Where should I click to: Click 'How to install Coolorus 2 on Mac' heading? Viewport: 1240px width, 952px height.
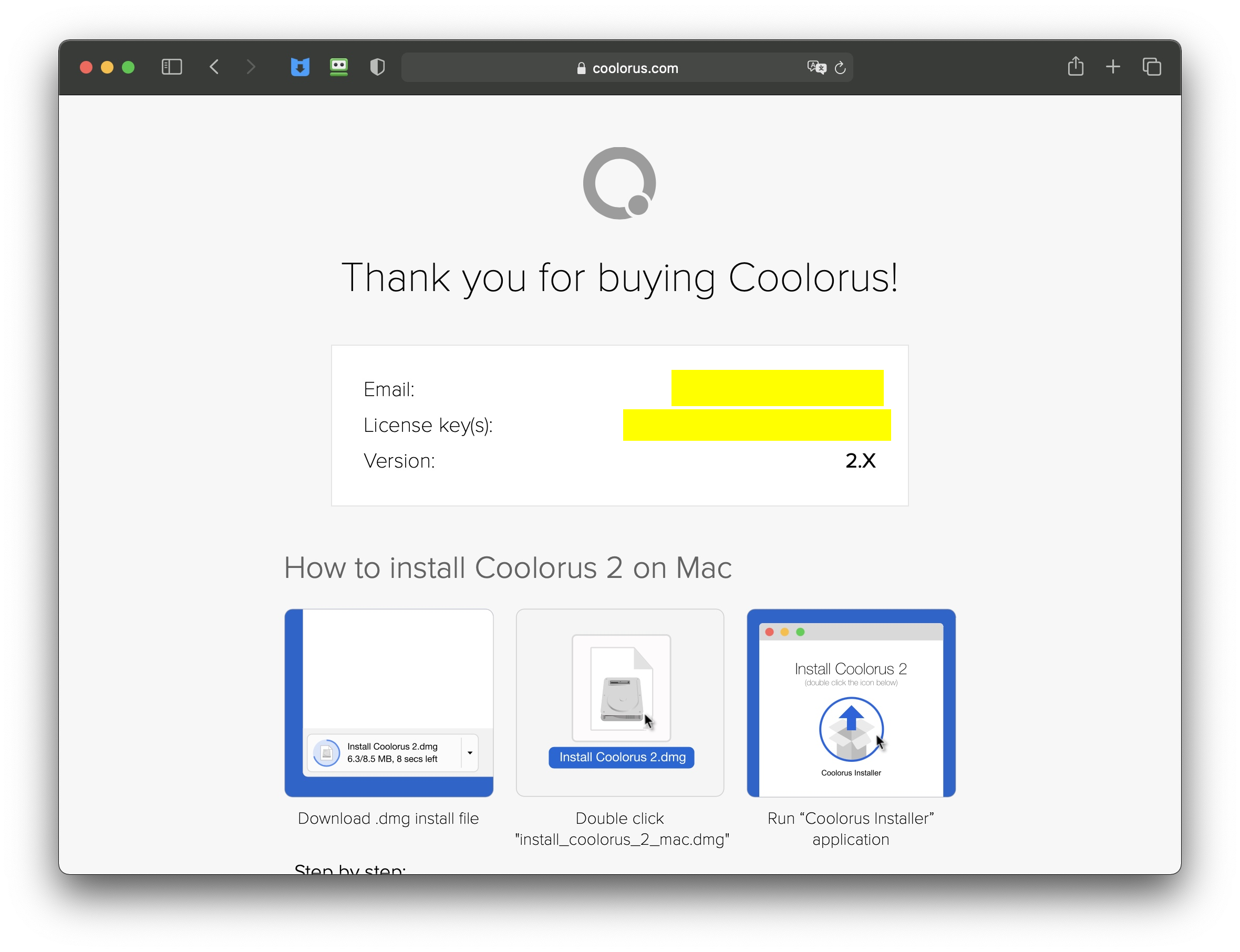pyautogui.click(x=508, y=568)
